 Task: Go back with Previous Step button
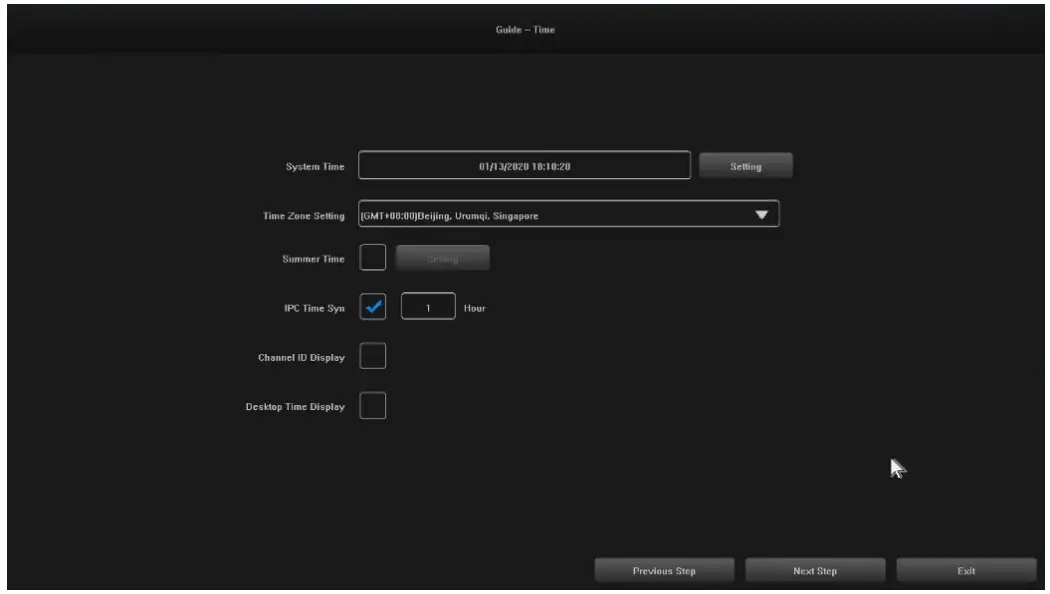coord(664,571)
